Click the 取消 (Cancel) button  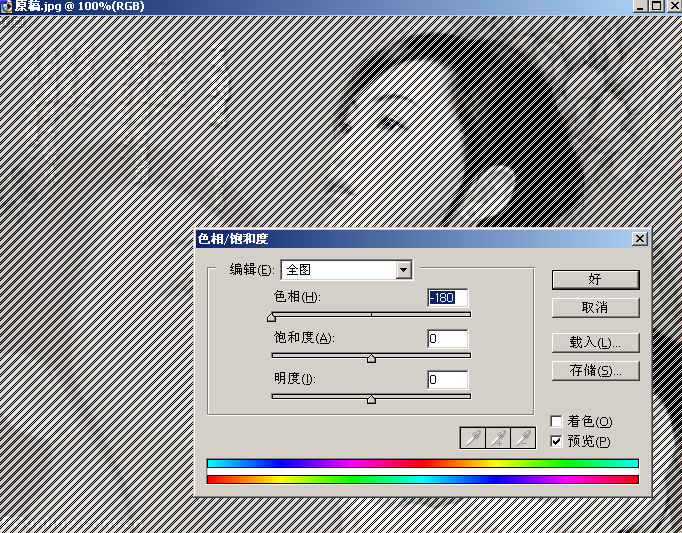point(595,308)
